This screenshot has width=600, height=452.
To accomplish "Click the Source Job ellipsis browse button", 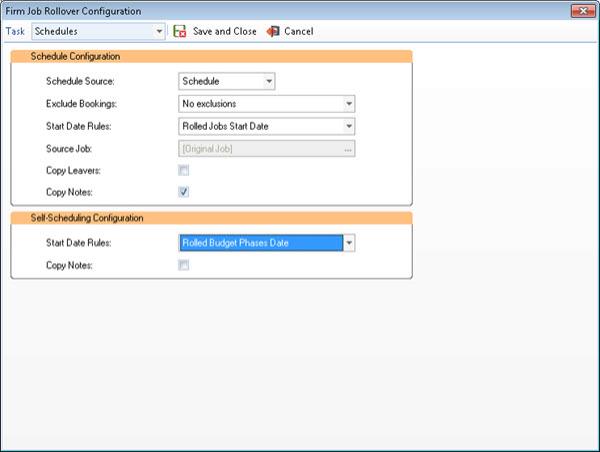I will tap(347, 149).
